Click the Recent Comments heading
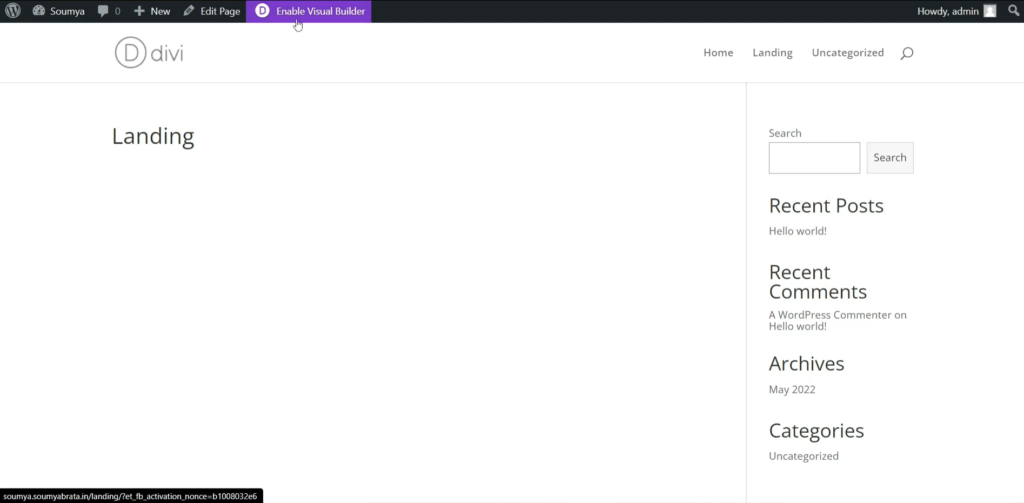Image resolution: width=1024 pixels, height=503 pixels. (x=818, y=282)
